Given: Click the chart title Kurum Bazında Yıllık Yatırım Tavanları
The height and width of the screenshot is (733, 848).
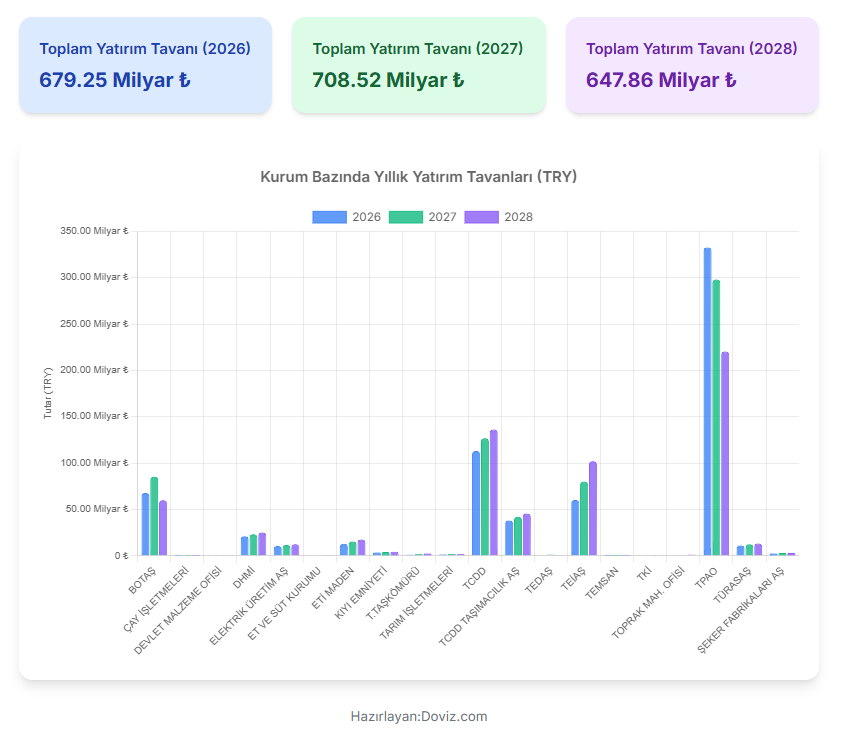Looking at the screenshot, I should [x=418, y=177].
